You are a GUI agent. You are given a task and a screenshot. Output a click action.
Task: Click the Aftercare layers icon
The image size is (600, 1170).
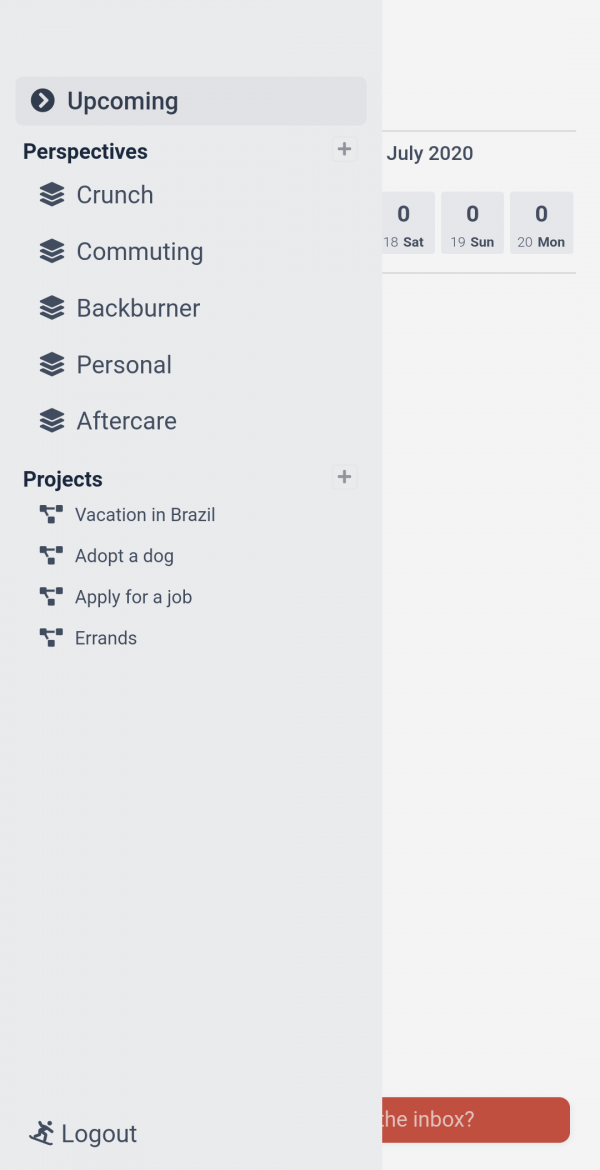pyautogui.click(x=52, y=421)
